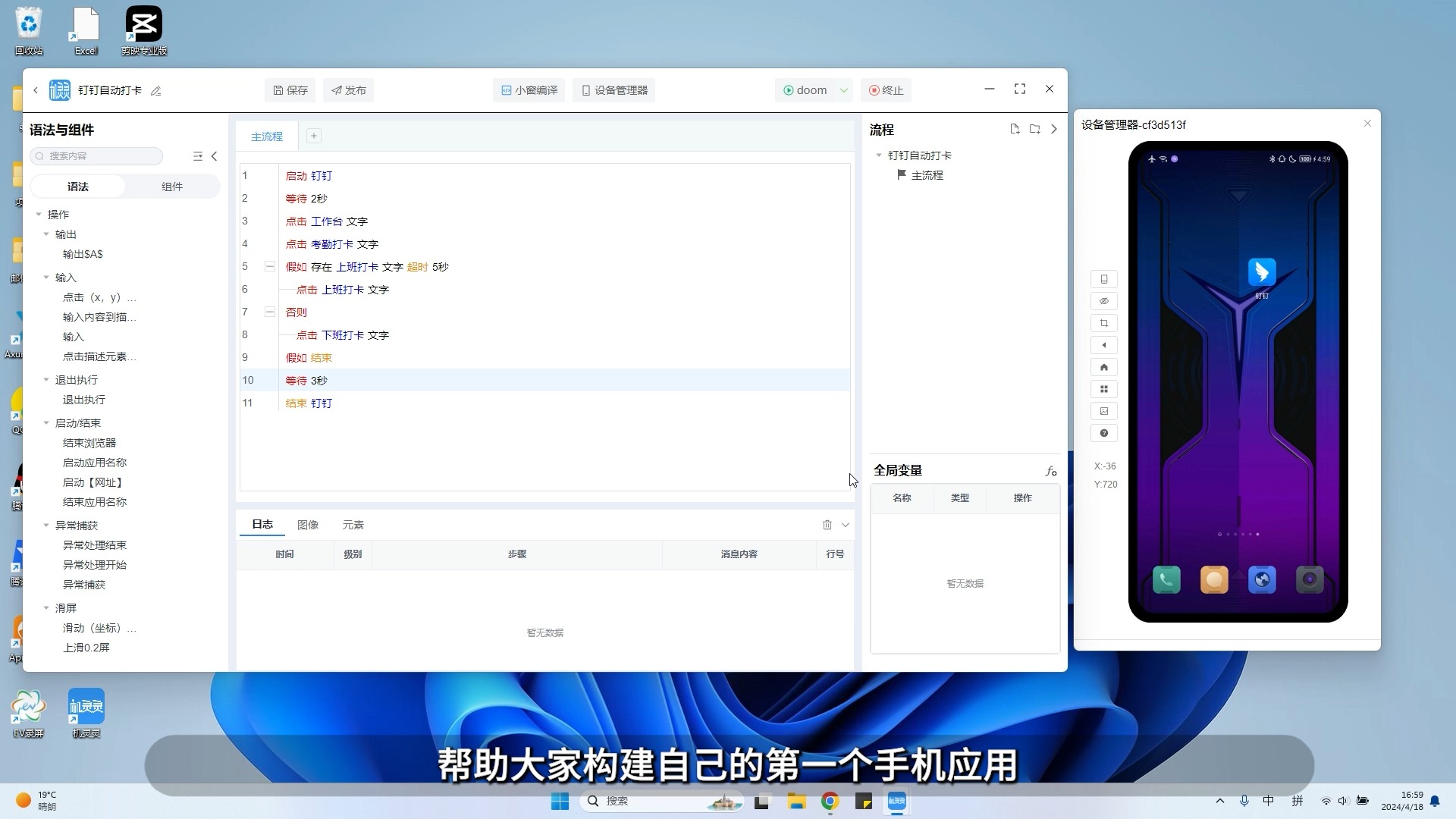The height and width of the screenshot is (819, 1456).
Task: Select 主流程 in the flow tree
Action: coord(927,175)
